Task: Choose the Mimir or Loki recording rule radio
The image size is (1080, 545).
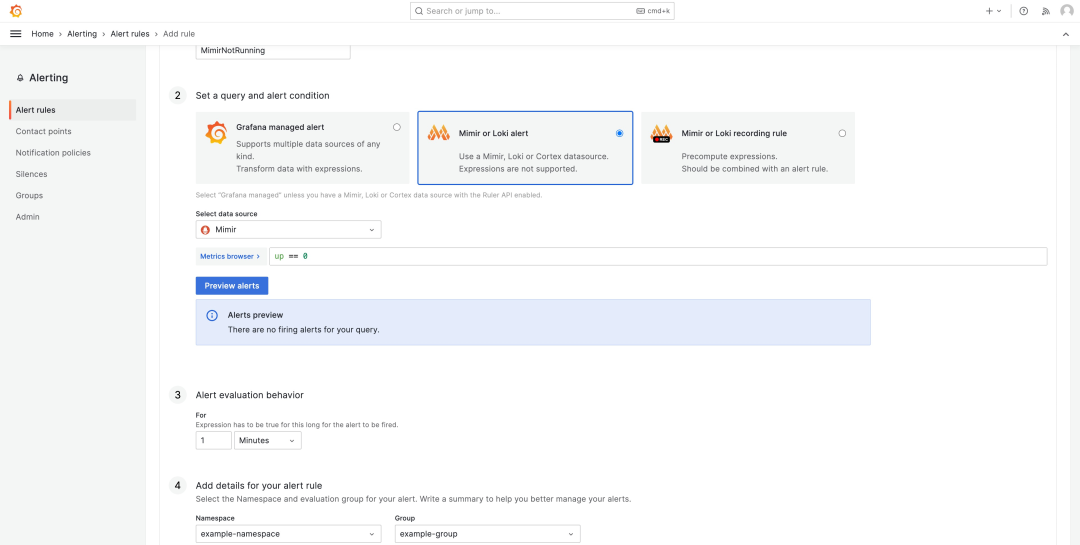Action: point(842,133)
